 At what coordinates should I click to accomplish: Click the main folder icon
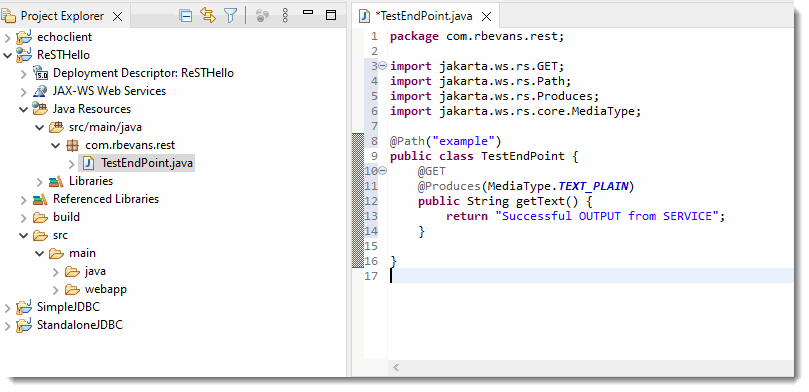56,253
